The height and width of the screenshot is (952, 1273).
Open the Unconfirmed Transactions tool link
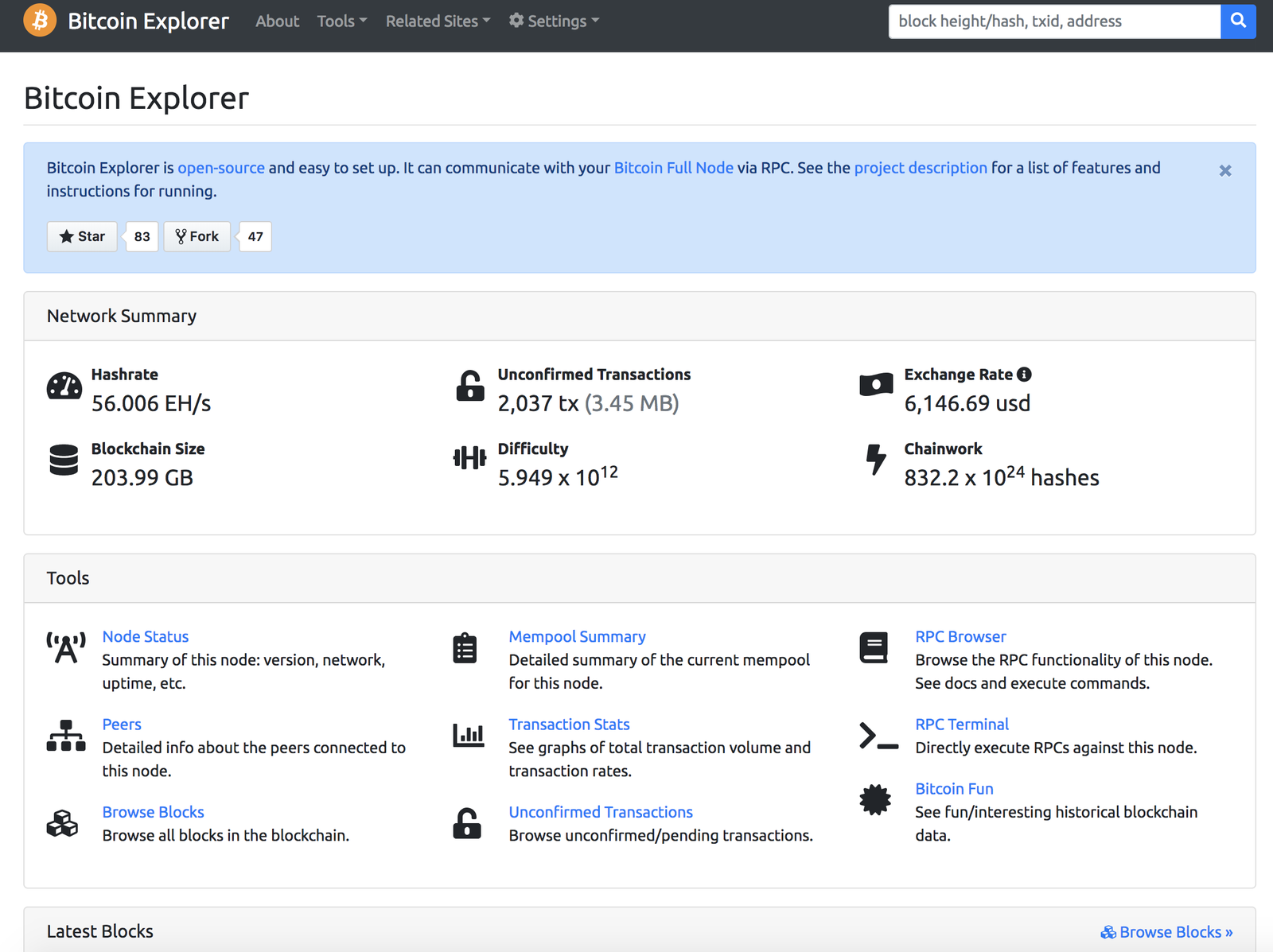point(601,811)
